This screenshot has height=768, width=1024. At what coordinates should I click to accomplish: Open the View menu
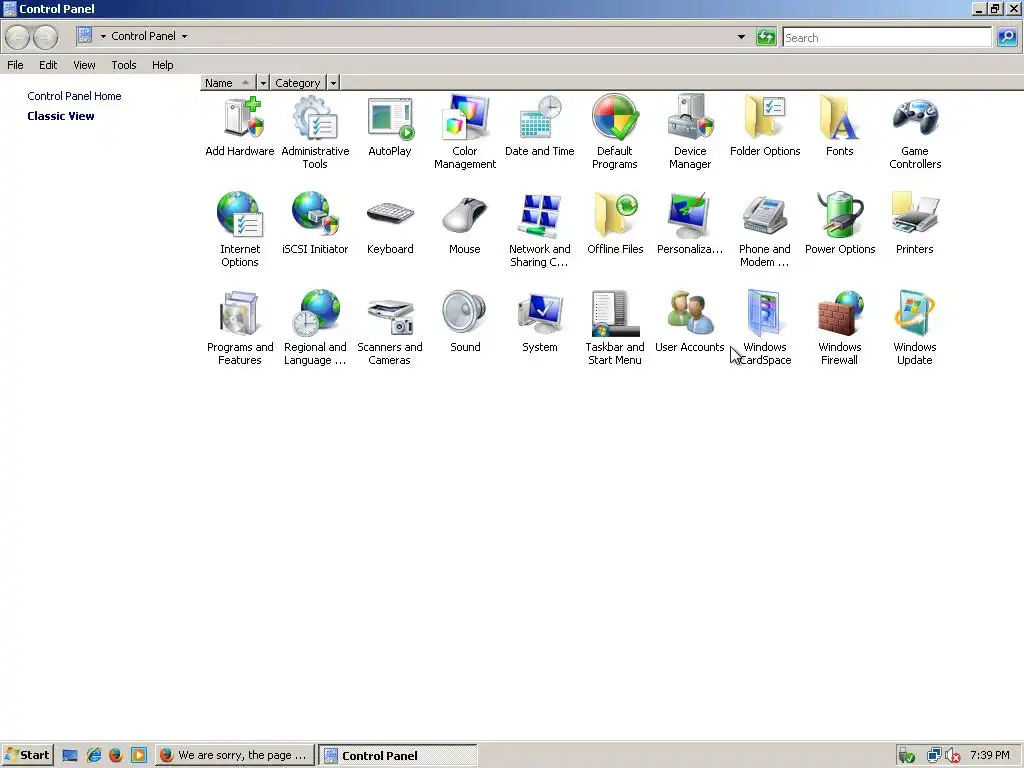click(x=84, y=65)
